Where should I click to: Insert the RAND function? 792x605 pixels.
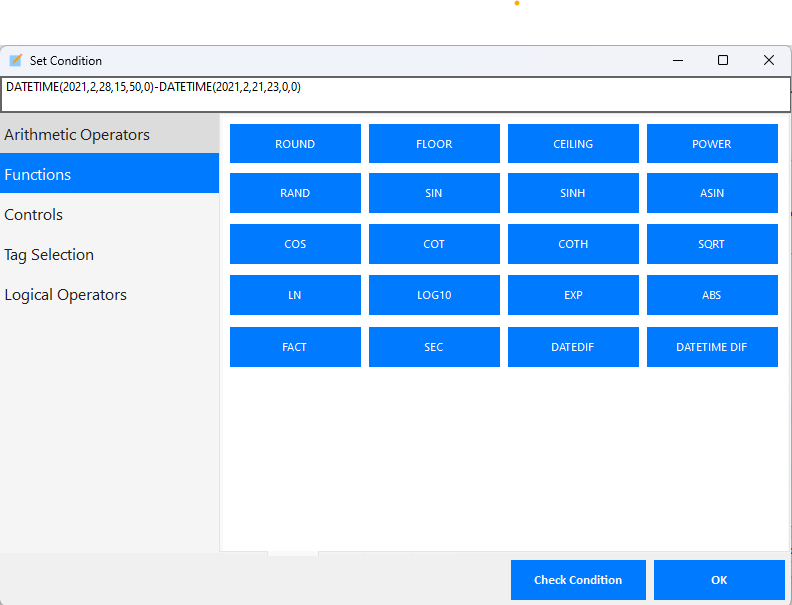click(x=295, y=193)
